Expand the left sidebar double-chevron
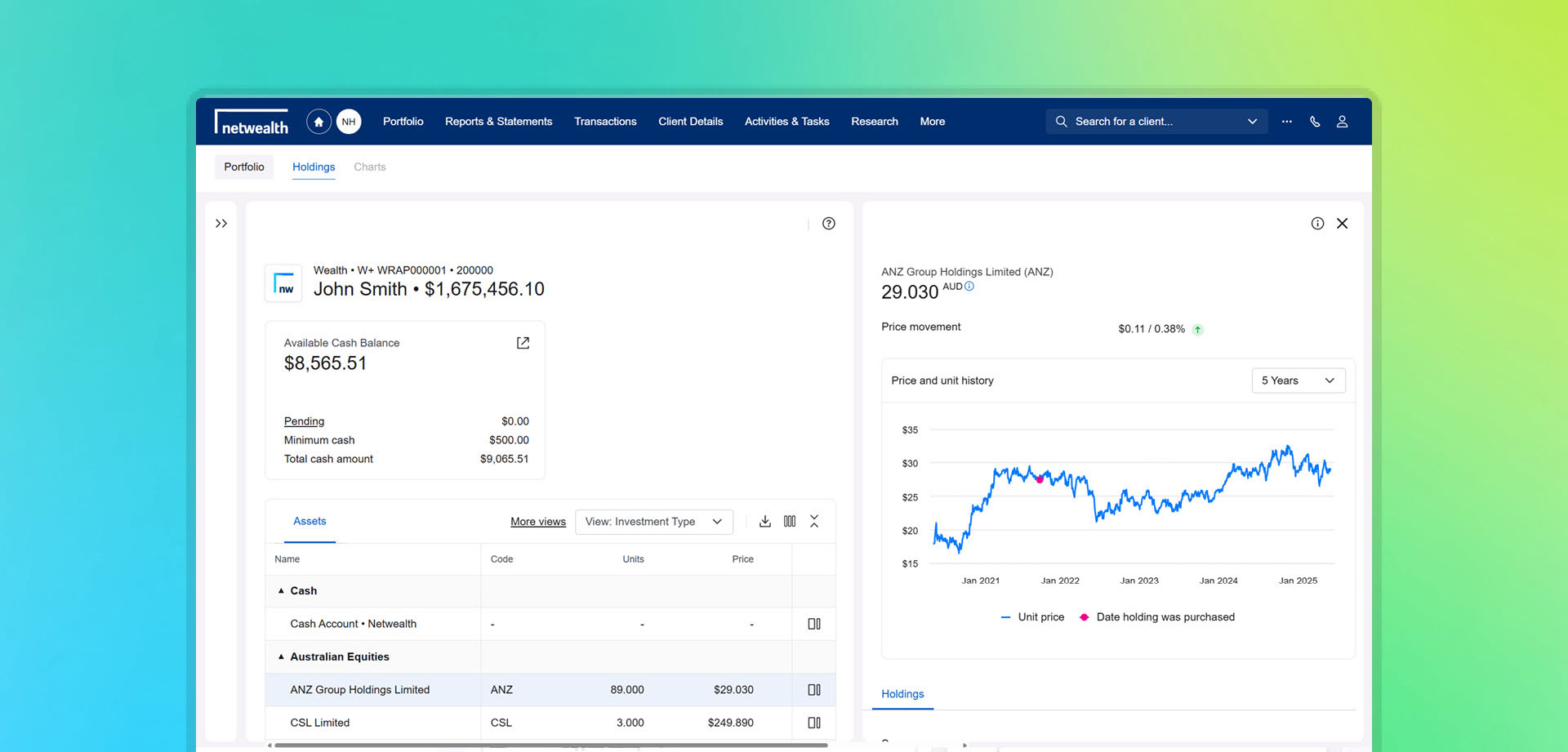This screenshot has width=1568, height=752. coord(221,224)
